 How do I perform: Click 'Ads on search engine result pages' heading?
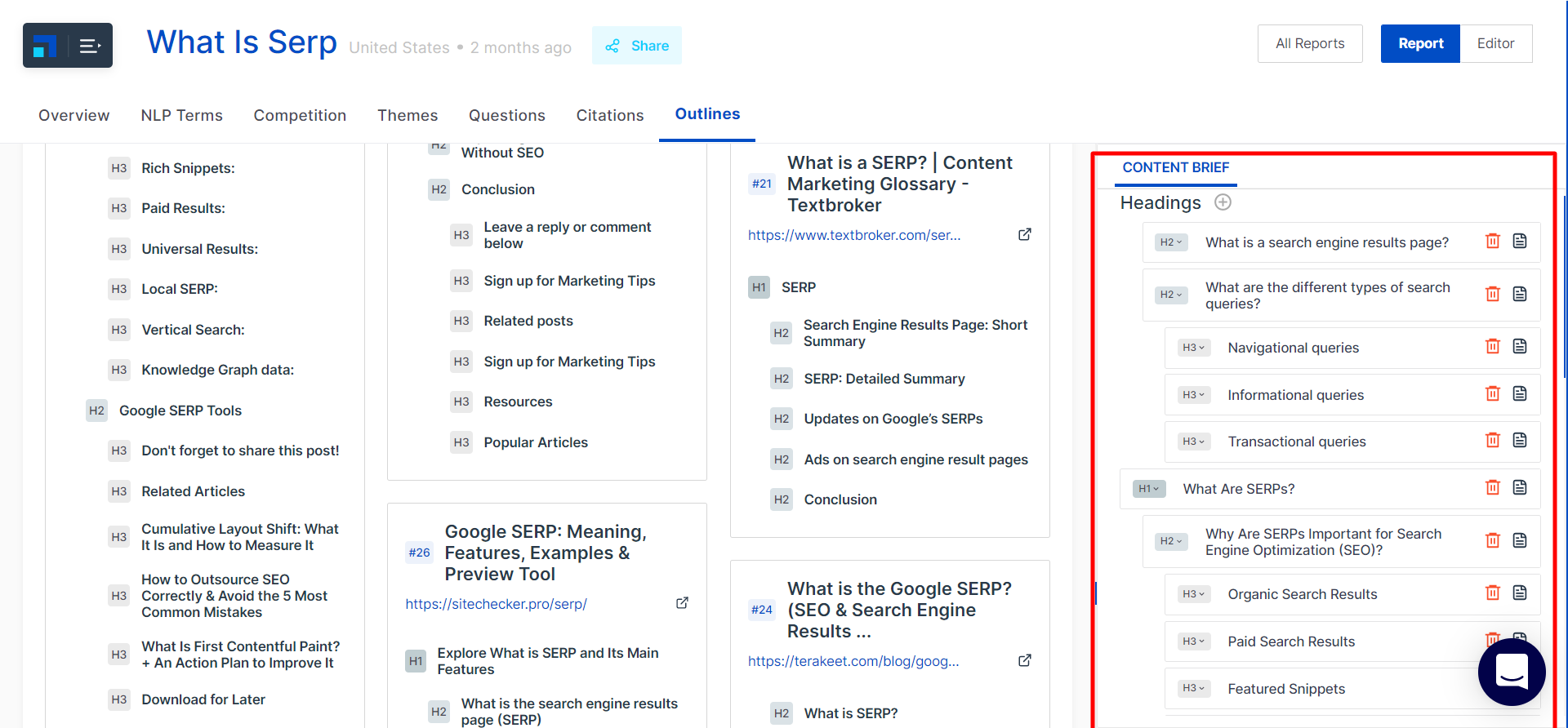click(x=915, y=459)
